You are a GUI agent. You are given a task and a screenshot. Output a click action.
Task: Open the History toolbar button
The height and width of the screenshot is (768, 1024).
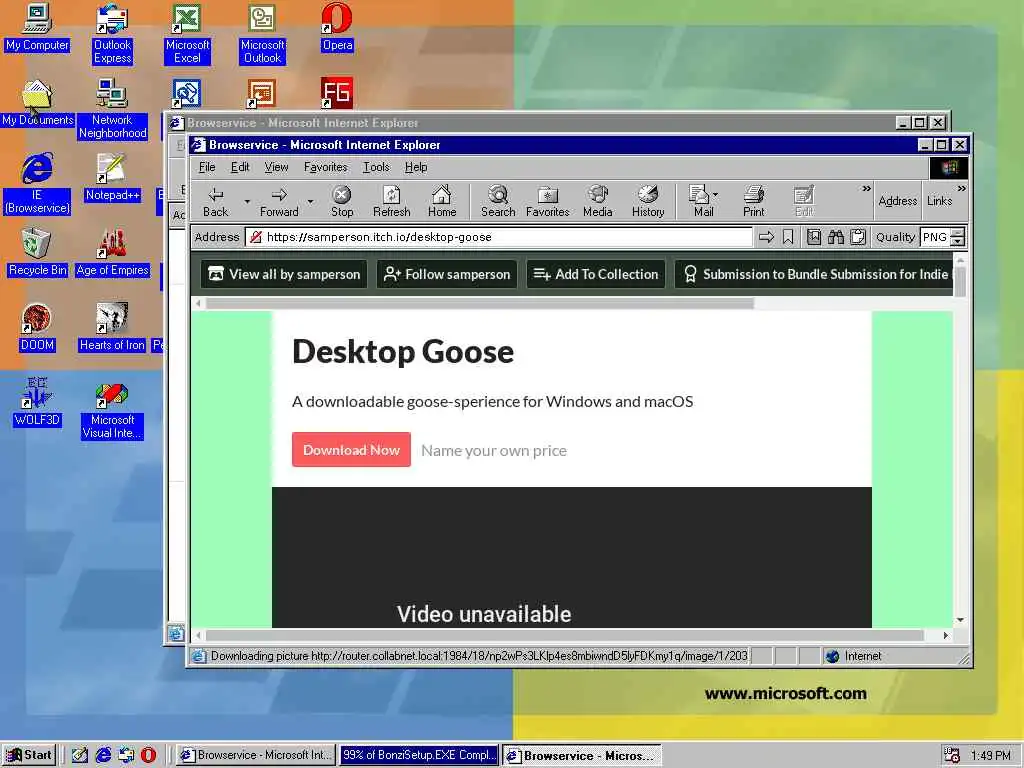point(648,201)
